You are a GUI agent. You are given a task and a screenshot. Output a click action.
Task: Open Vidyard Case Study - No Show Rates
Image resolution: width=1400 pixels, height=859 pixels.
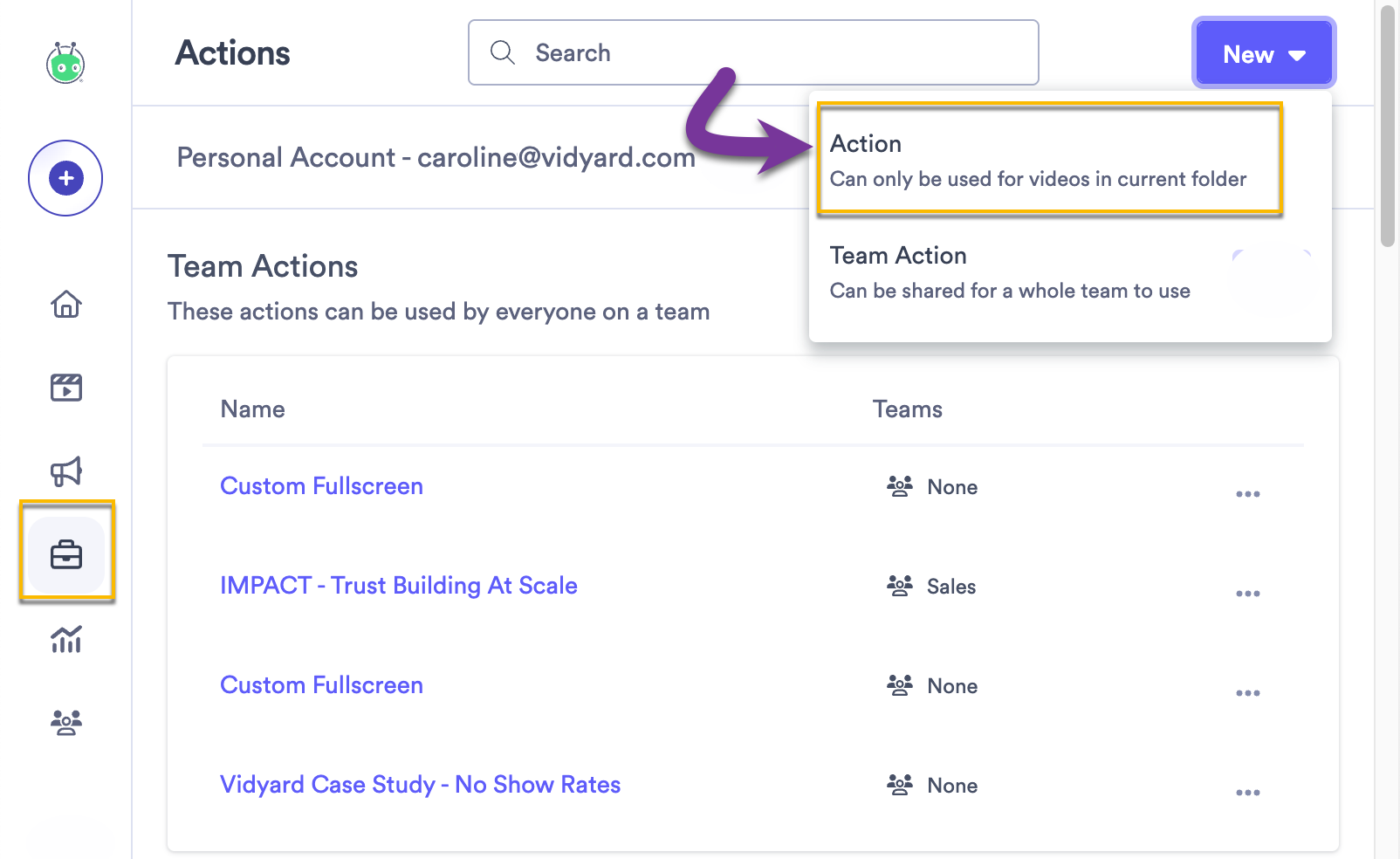420,785
